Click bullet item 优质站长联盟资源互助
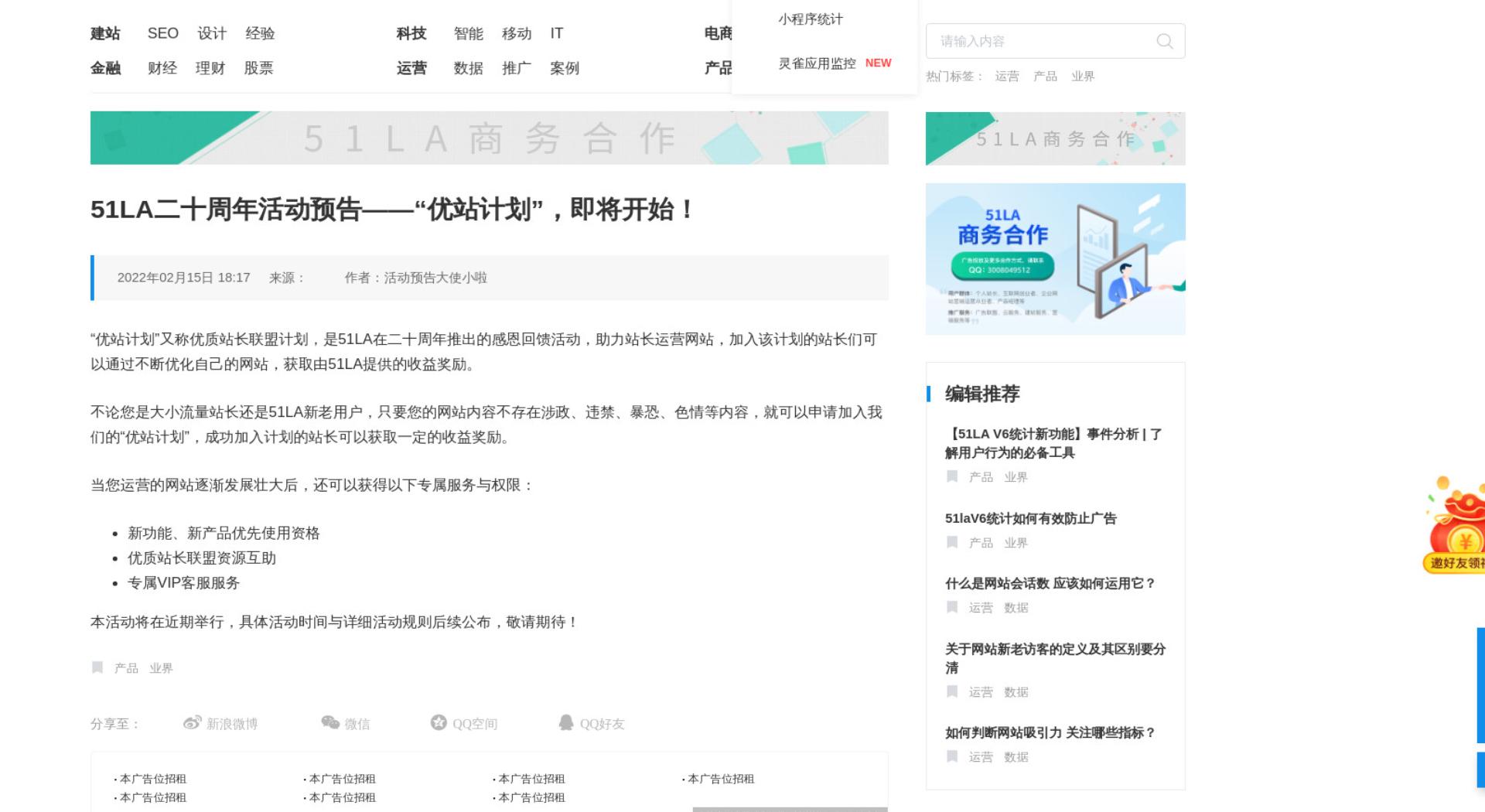This screenshot has width=1485, height=812. 202,558
